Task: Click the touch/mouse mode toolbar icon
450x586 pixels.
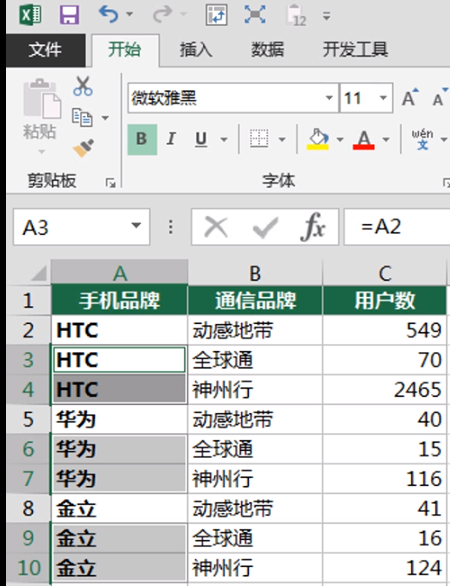Action: (216, 15)
